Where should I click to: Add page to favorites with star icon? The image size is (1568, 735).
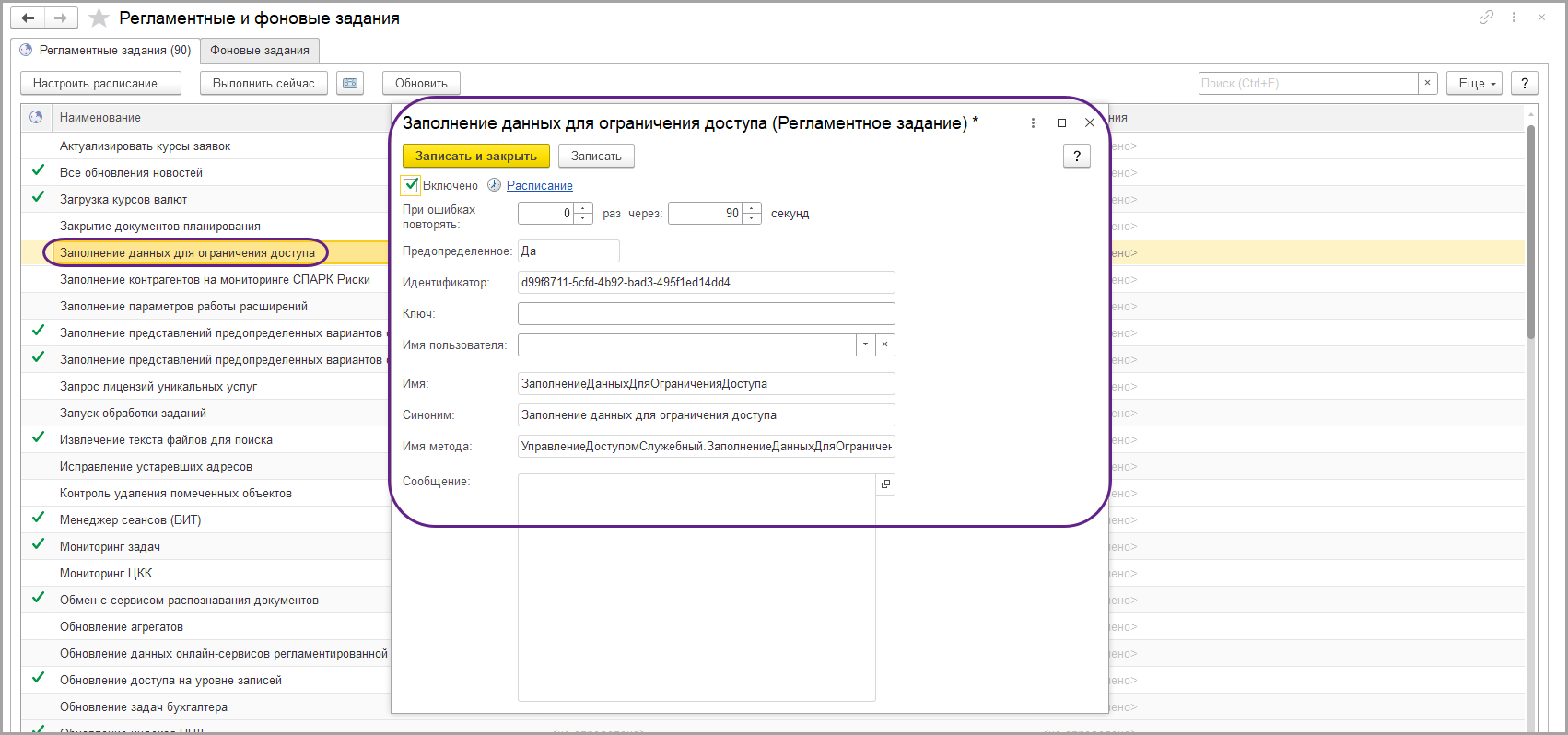99,18
